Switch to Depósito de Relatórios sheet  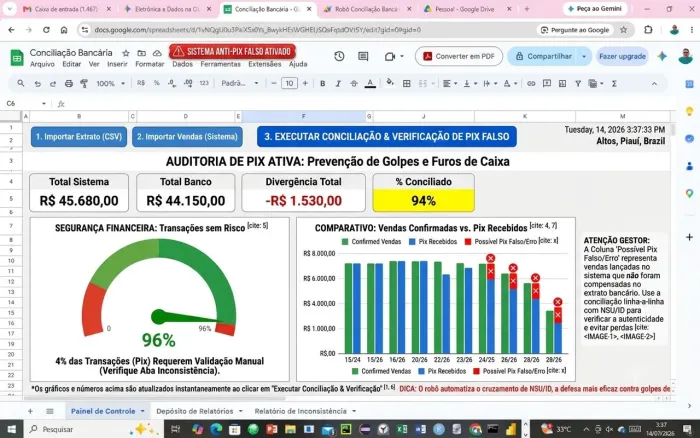(195, 411)
